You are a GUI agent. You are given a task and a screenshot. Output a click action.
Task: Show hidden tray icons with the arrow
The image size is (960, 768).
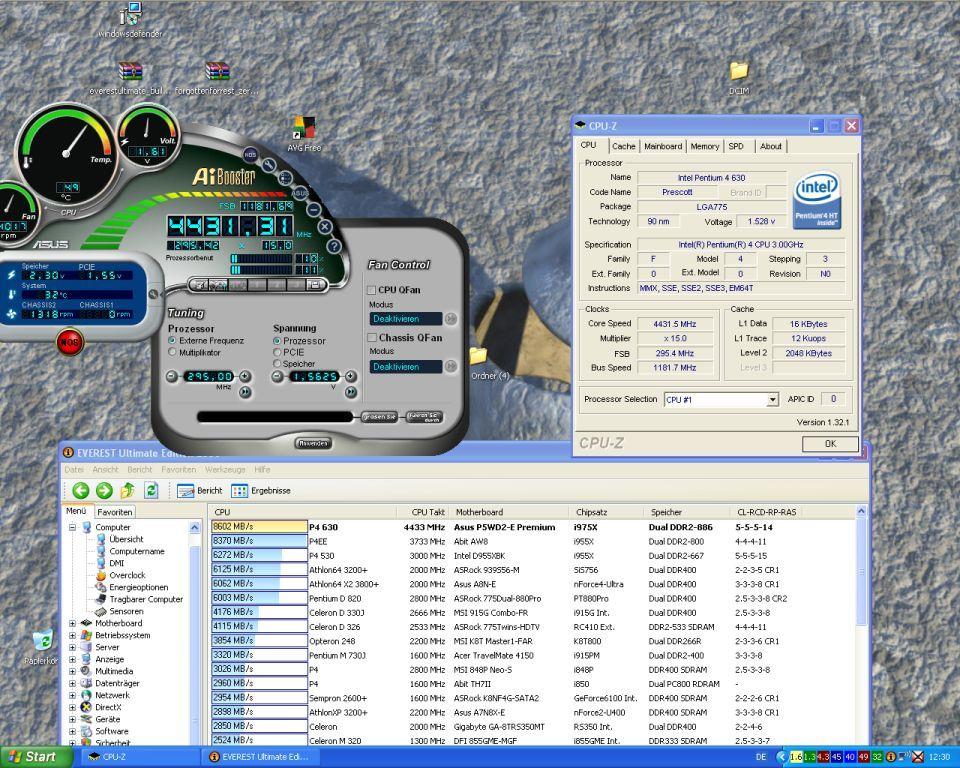pos(781,757)
